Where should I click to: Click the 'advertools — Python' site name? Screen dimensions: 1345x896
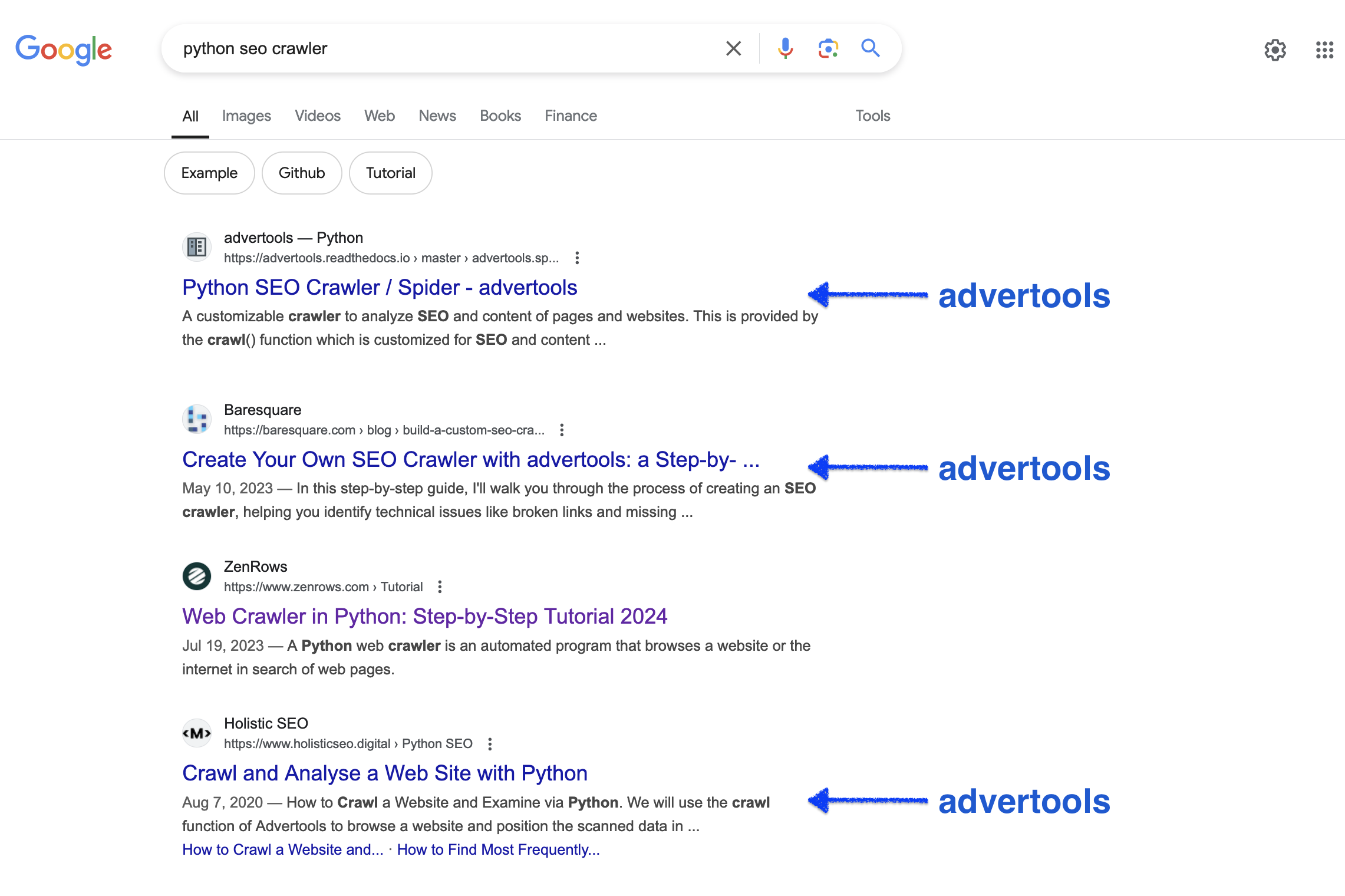294,238
